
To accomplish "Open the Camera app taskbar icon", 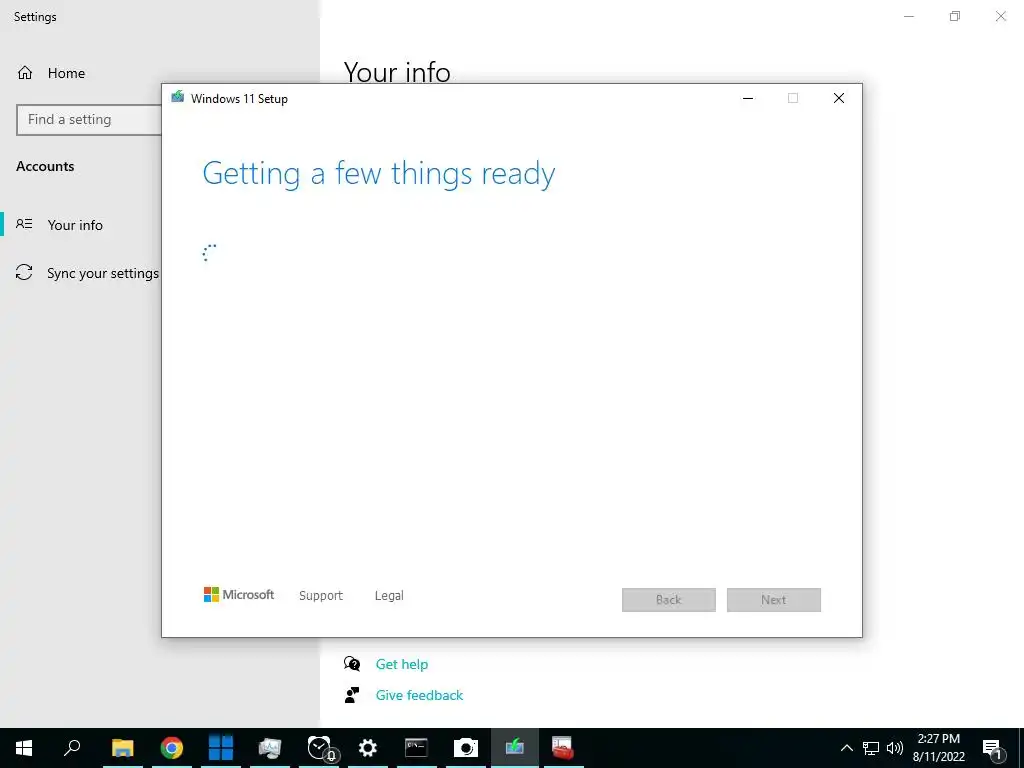I will (466, 748).
